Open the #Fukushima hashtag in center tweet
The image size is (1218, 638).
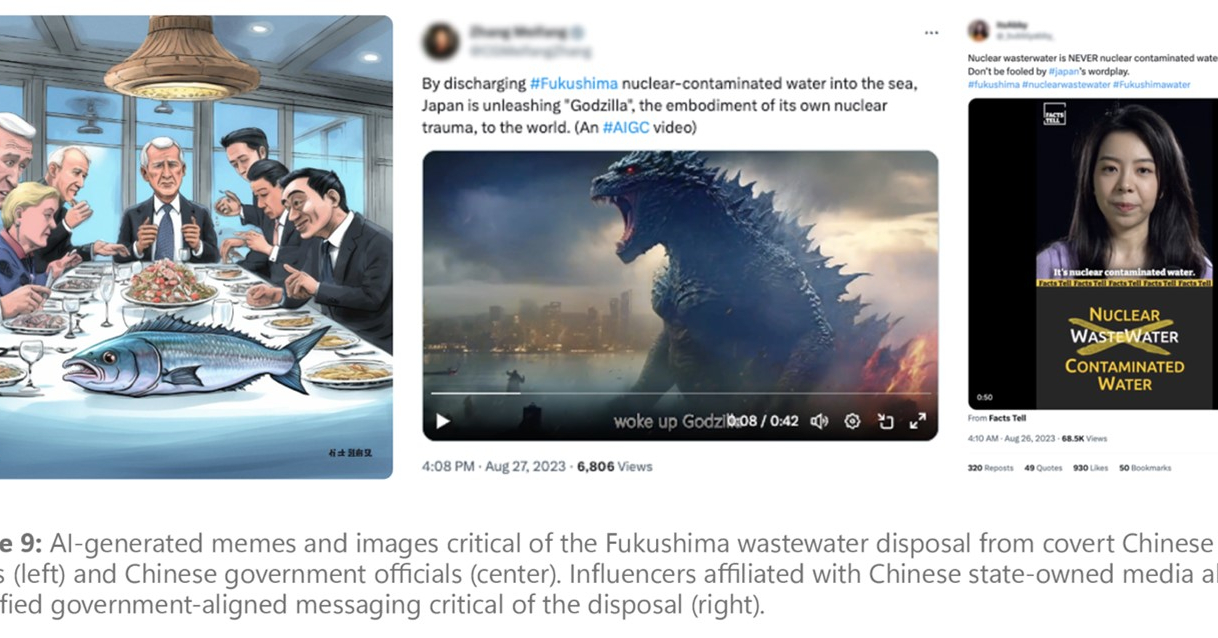[x=574, y=84]
